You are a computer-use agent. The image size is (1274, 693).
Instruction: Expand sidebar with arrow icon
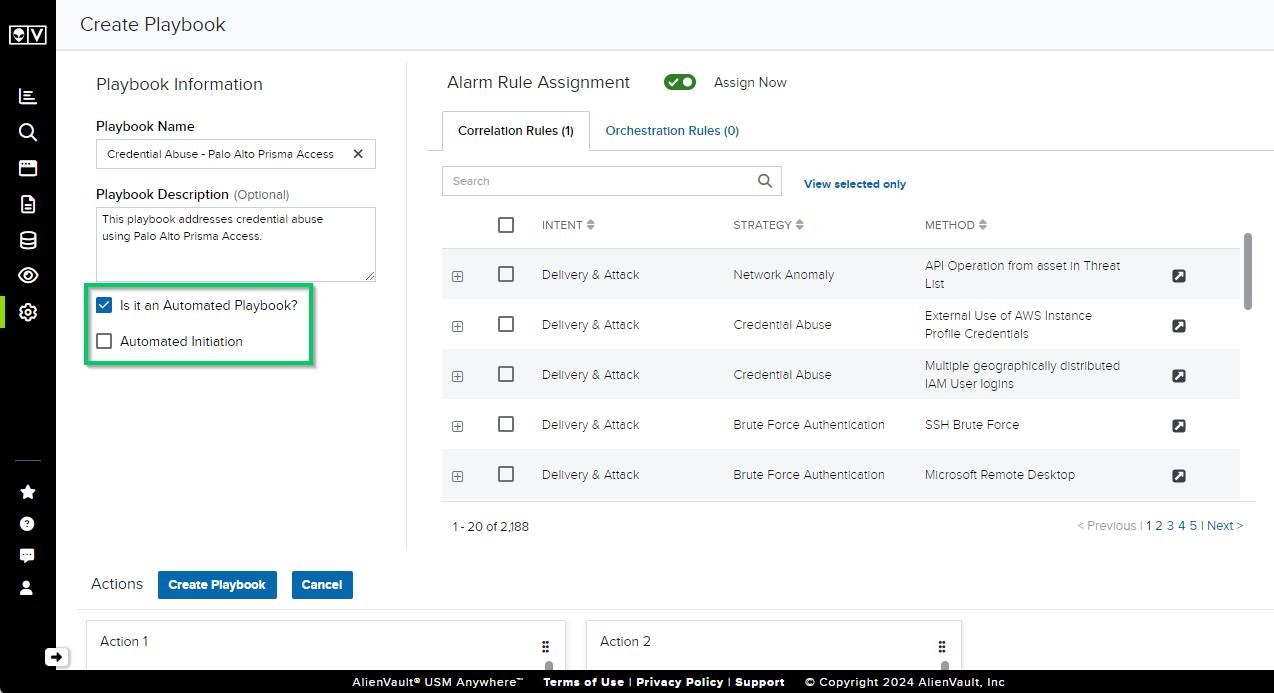pos(56,657)
